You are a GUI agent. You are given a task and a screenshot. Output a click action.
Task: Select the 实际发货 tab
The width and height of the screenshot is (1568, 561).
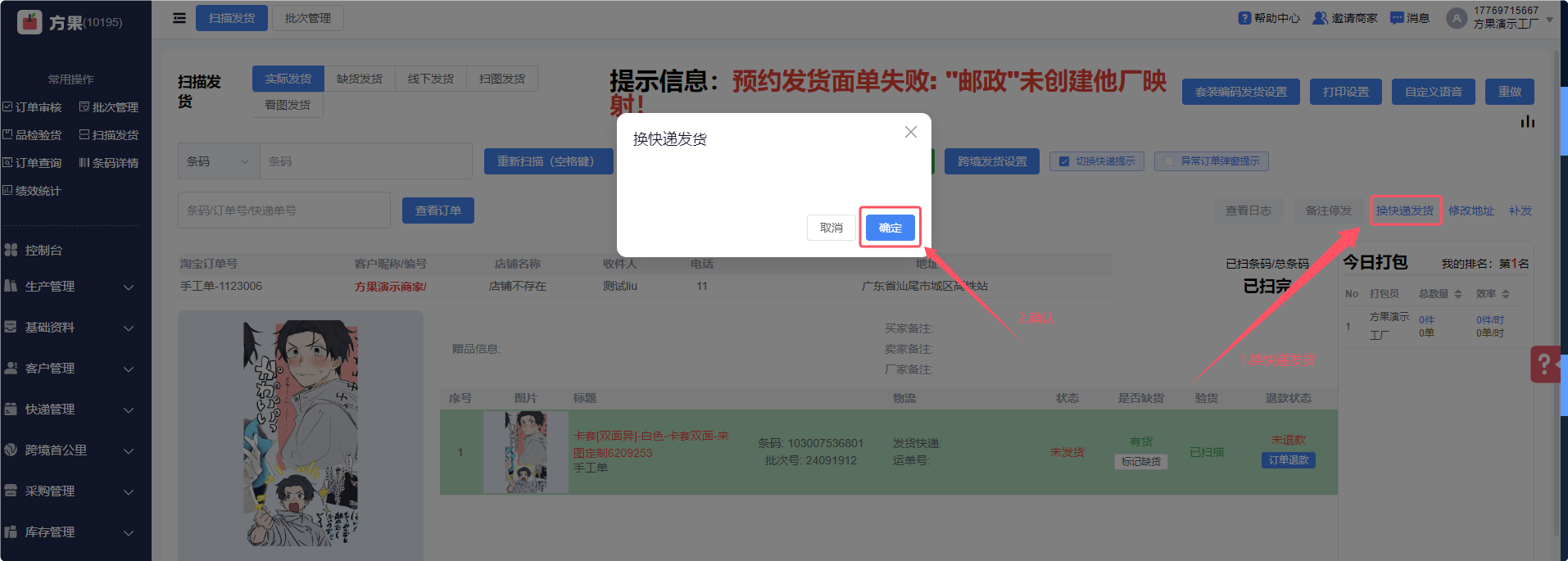point(288,79)
